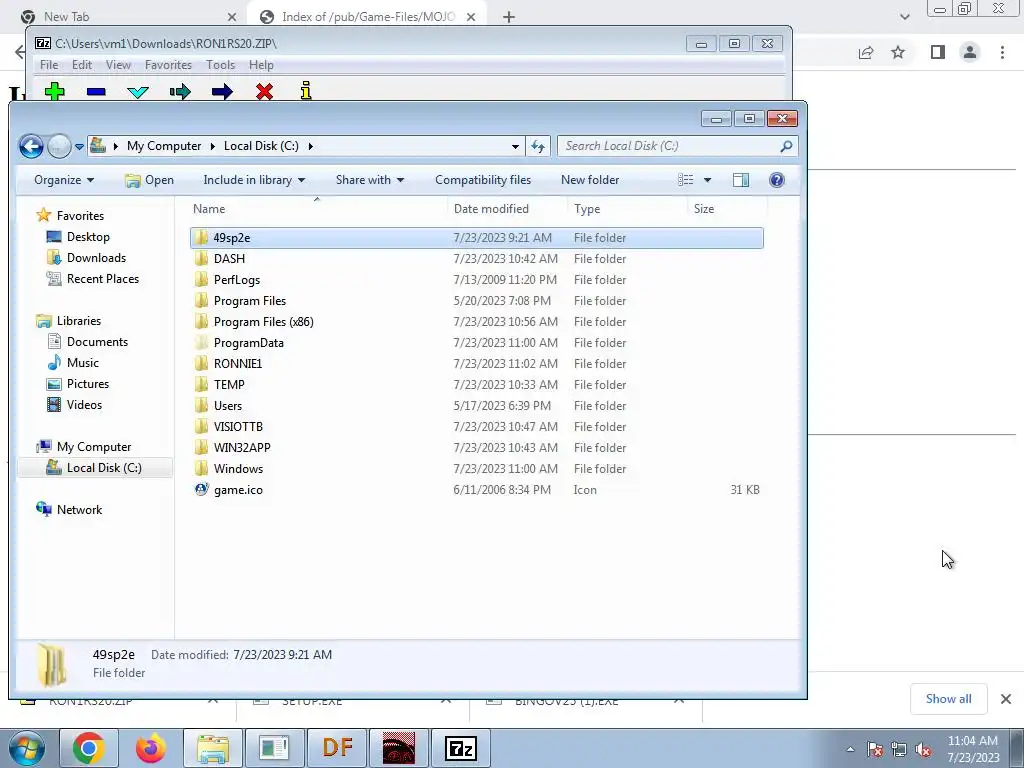Click the muted volume tray icon
1024x768 pixels.
tap(923, 750)
